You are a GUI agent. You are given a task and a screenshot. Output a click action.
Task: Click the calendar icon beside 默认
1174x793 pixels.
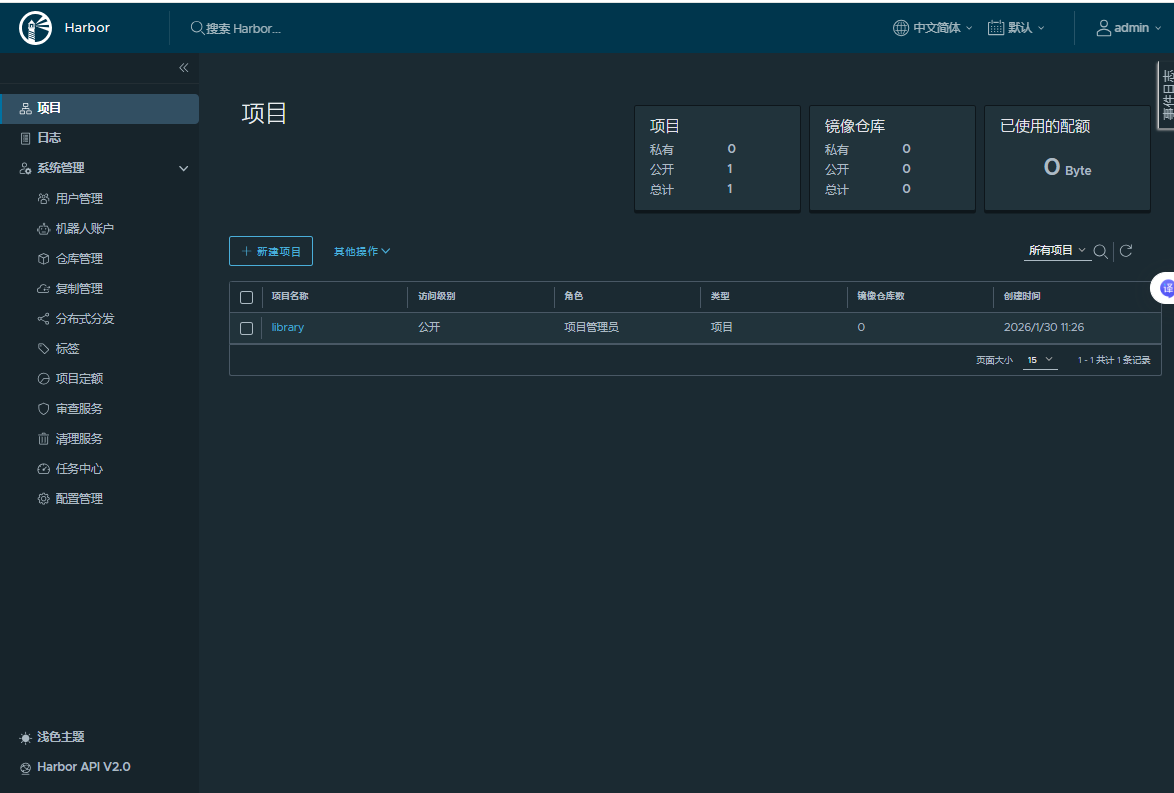(996, 28)
